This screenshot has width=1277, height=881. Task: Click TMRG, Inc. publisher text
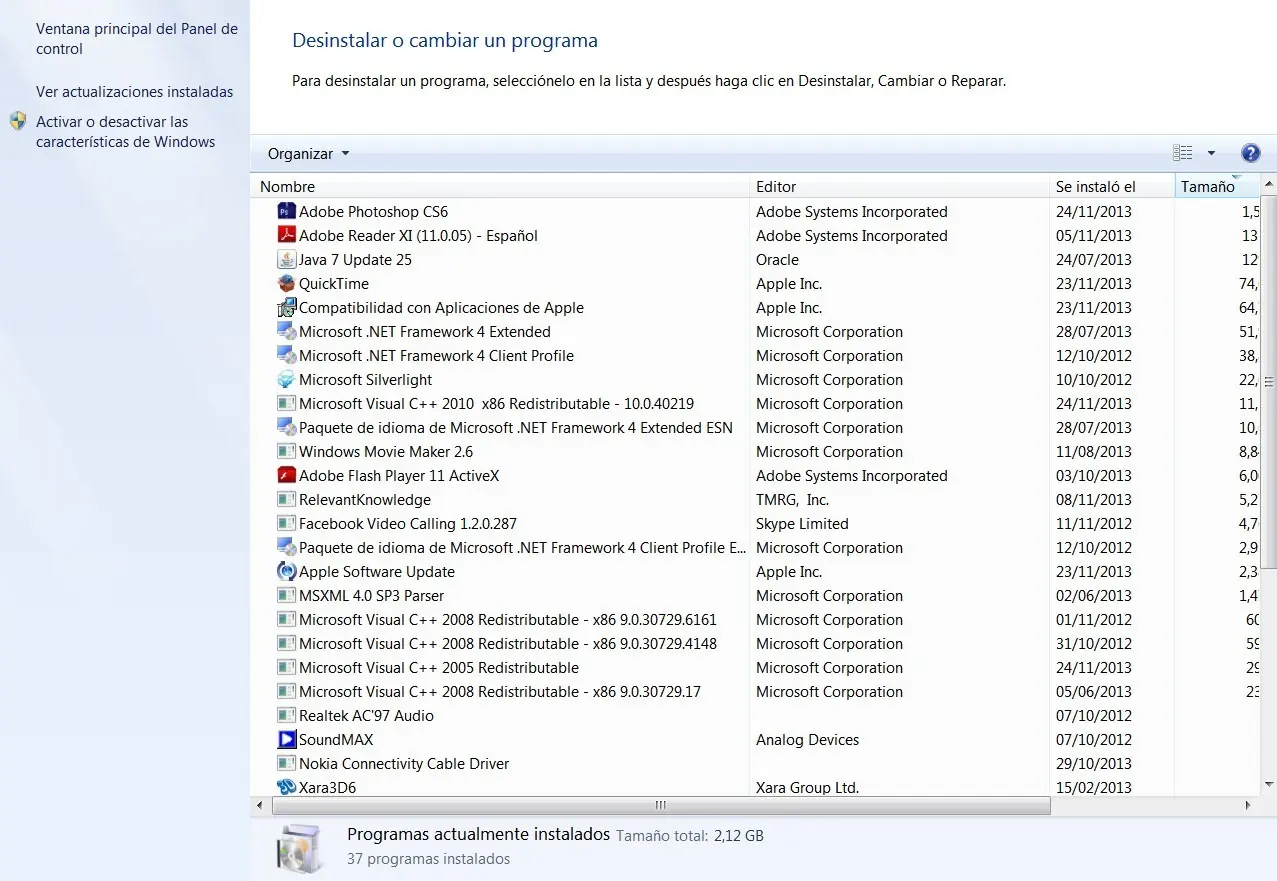point(792,500)
